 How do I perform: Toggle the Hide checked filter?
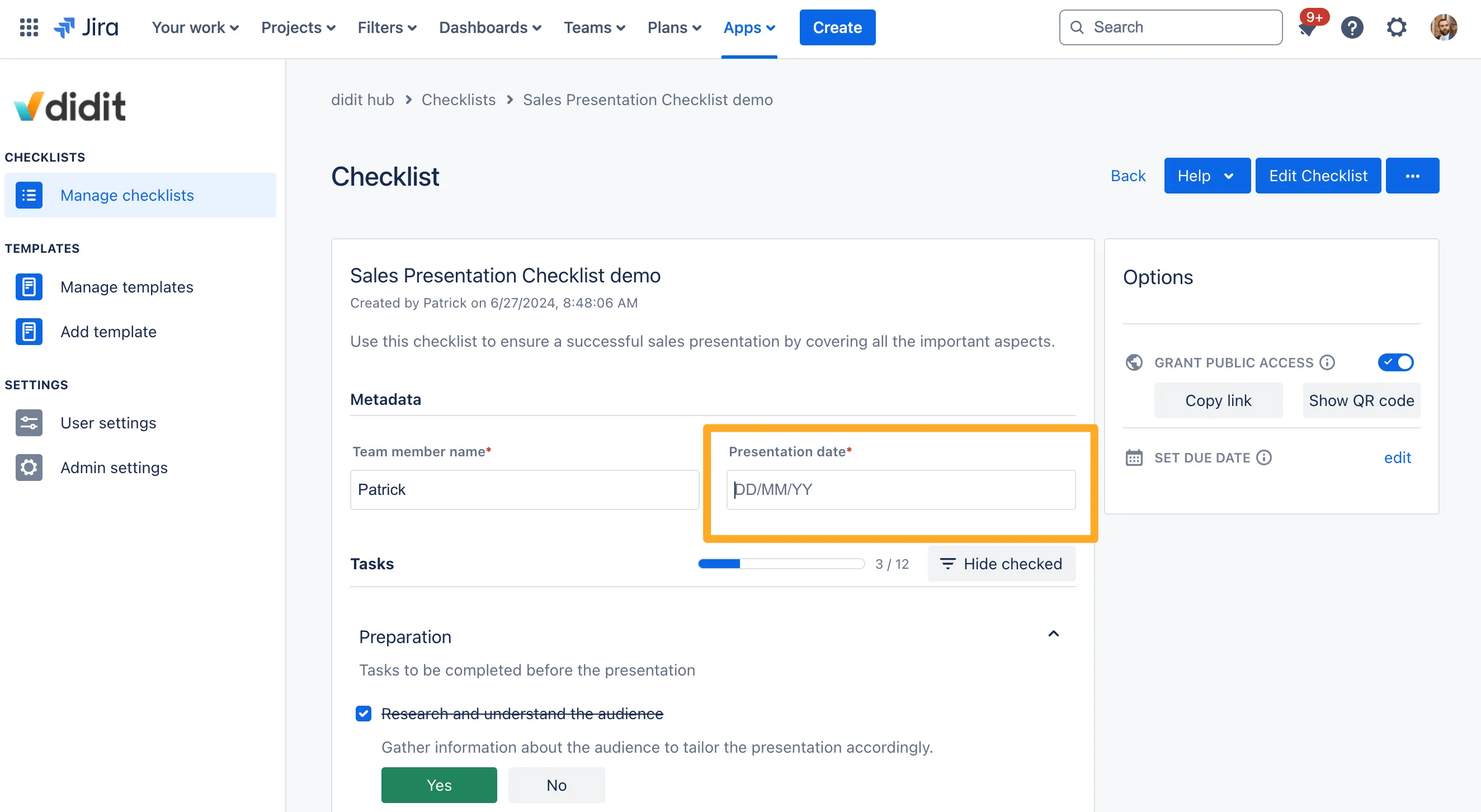(1002, 564)
